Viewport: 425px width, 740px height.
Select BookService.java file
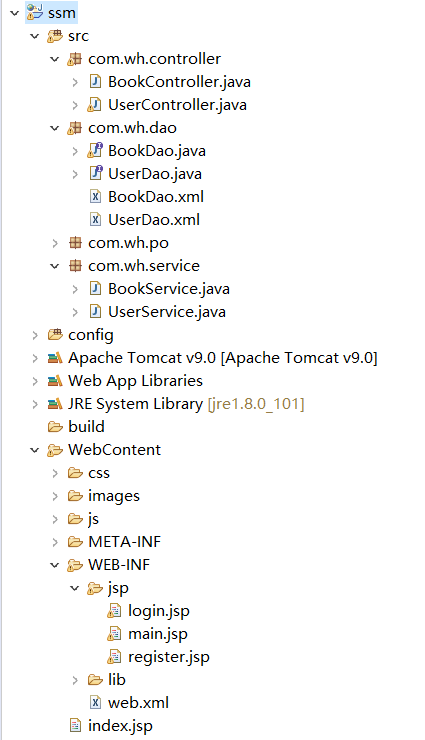click(x=169, y=289)
